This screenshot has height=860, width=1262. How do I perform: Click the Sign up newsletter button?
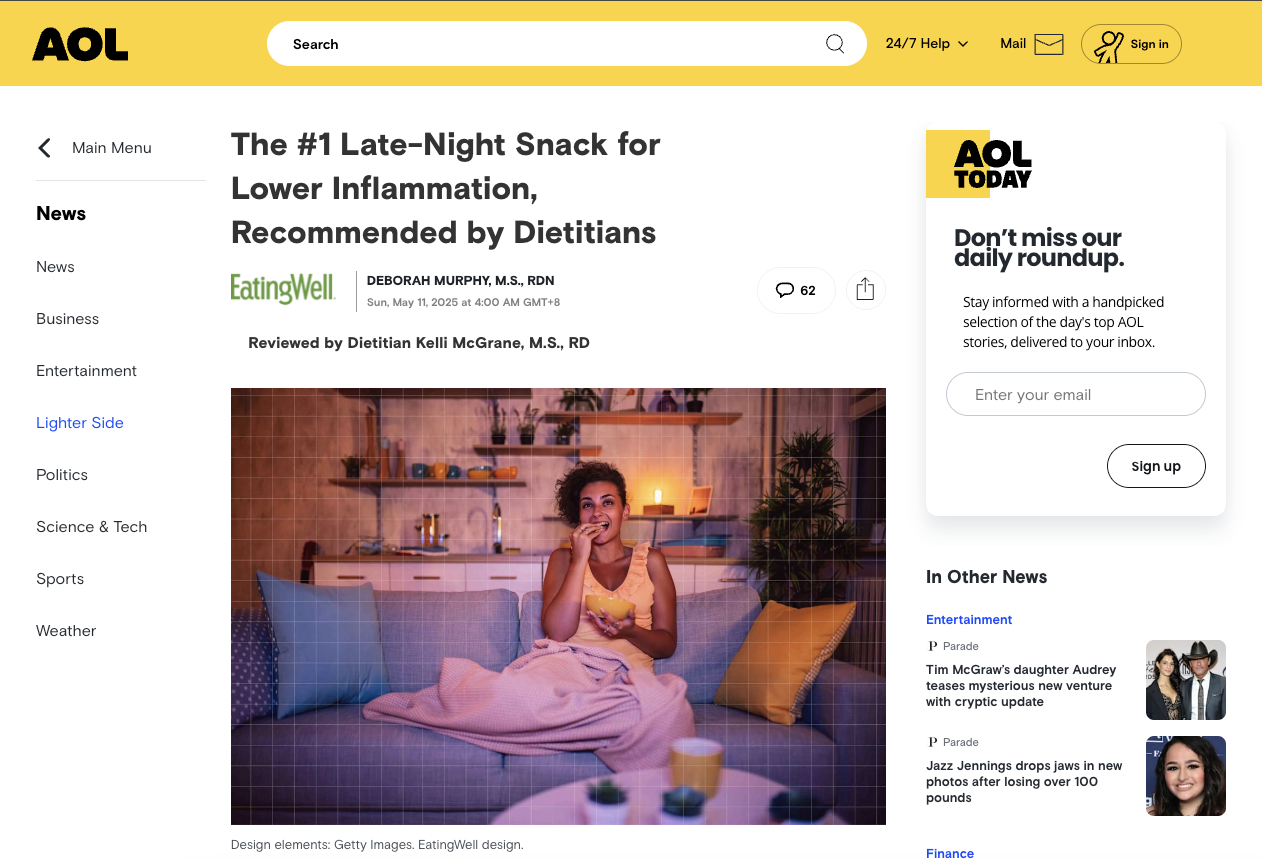[x=1156, y=466]
